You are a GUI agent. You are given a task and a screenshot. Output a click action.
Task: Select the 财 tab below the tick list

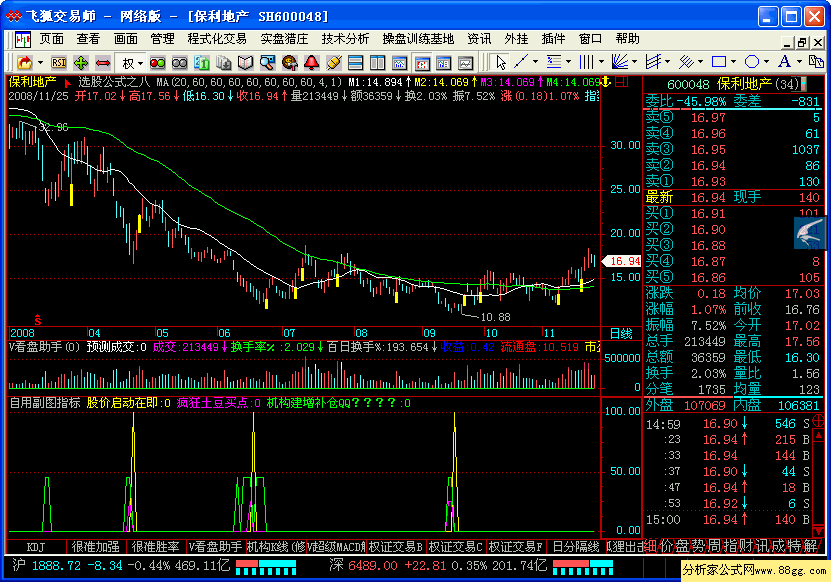coord(746,545)
